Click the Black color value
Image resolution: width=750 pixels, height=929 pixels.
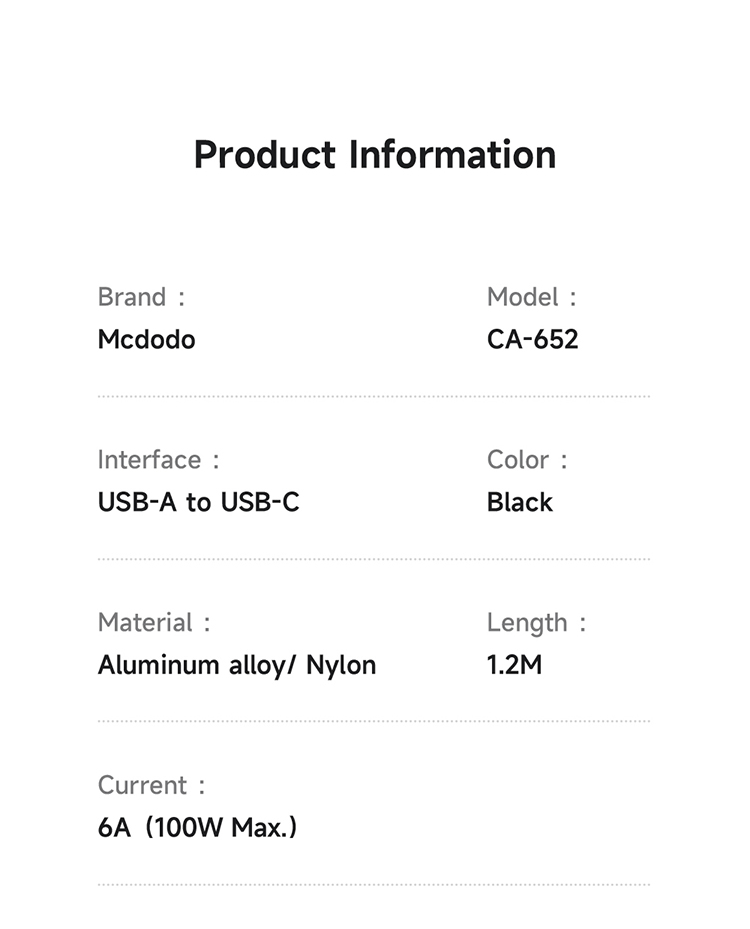(x=519, y=502)
